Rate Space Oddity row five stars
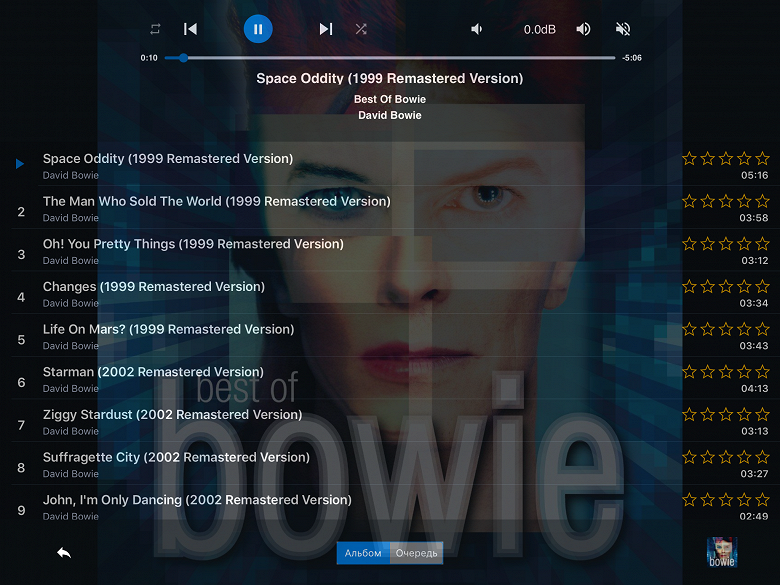The image size is (780, 585). point(763,159)
